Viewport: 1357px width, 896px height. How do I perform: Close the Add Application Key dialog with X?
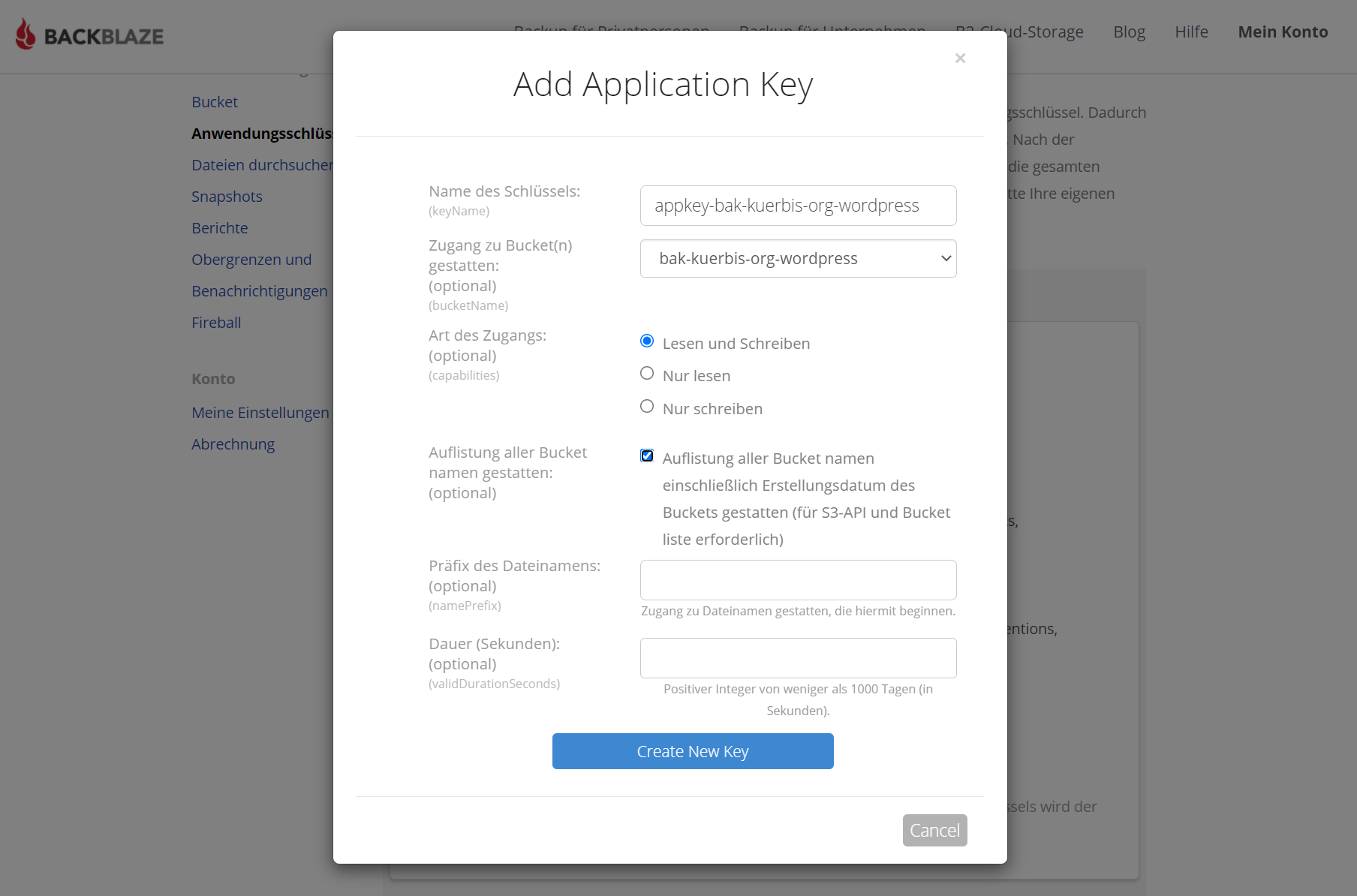[960, 59]
